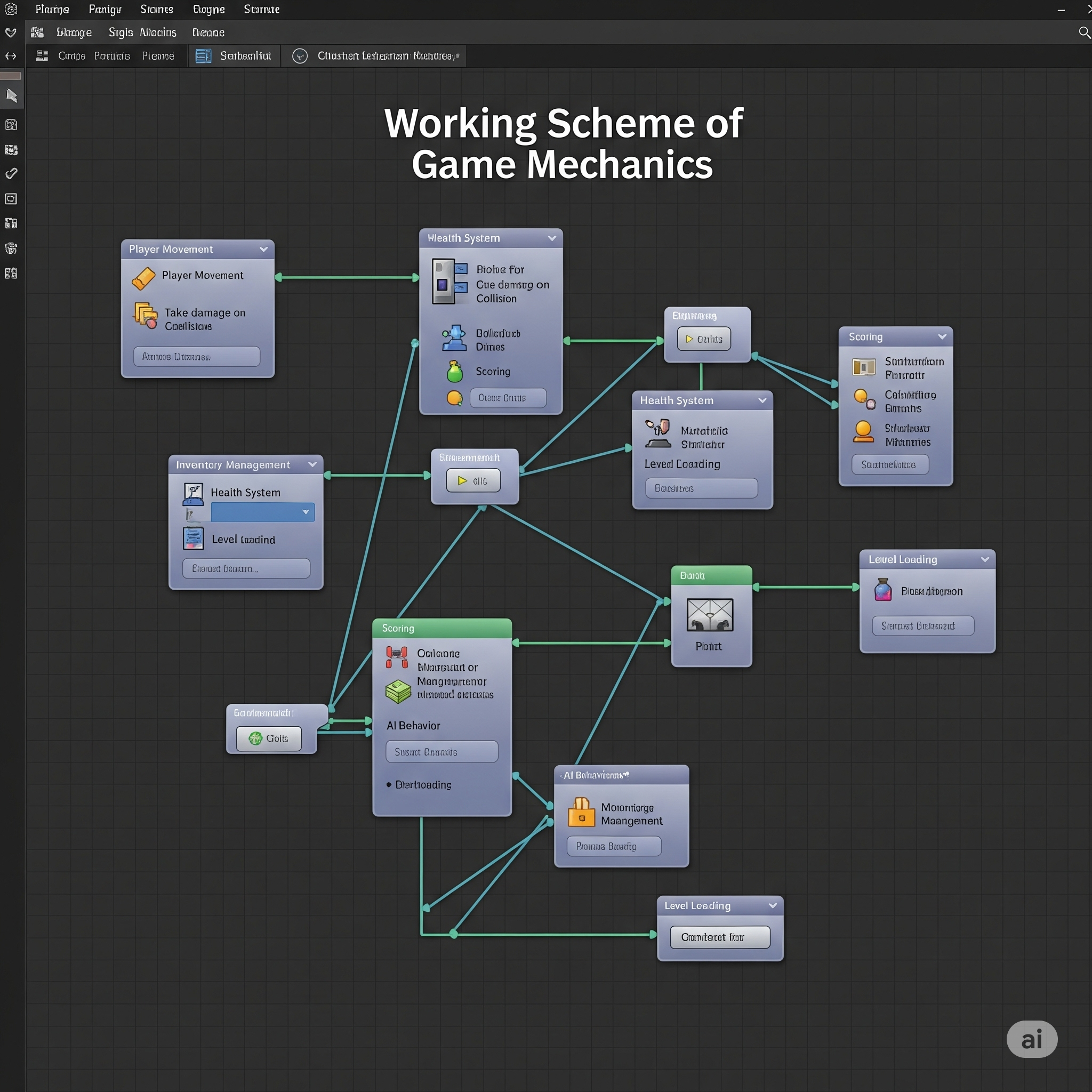Click the field below Scoring in Health System node
1092x1092 pixels.
pyautogui.click(x=508, y=398)
